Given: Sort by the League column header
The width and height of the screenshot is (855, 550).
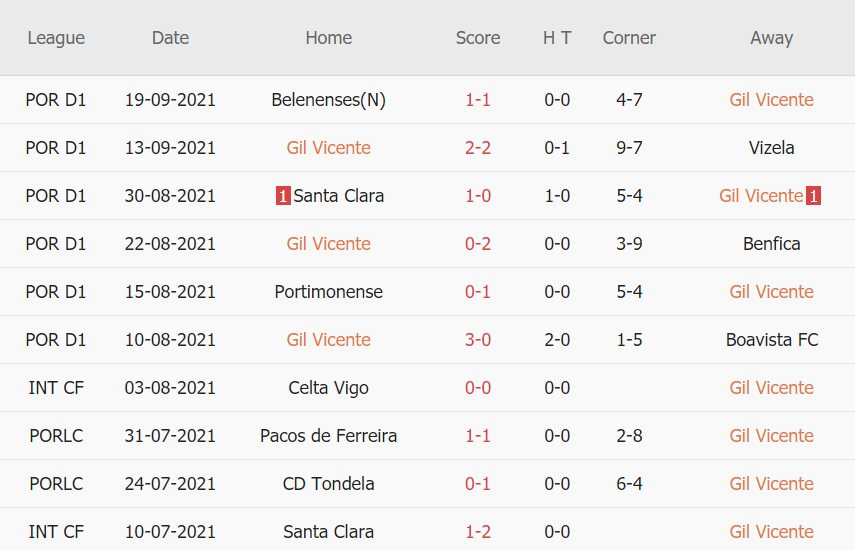Looking at the screenshot, I should click(x=56, y=38).
